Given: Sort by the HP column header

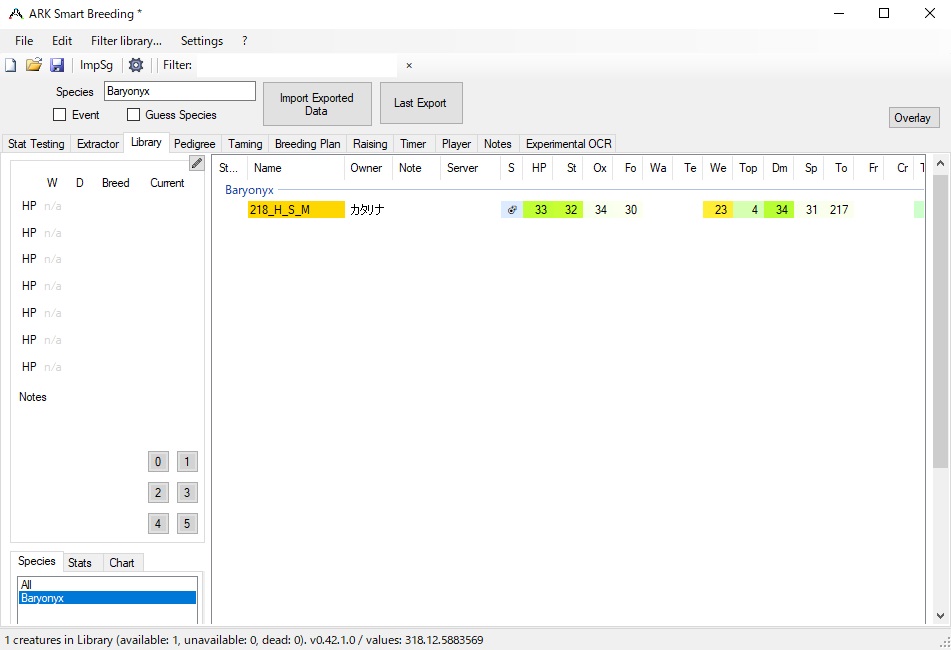Looking at the screenshot, I should [539, 168].
